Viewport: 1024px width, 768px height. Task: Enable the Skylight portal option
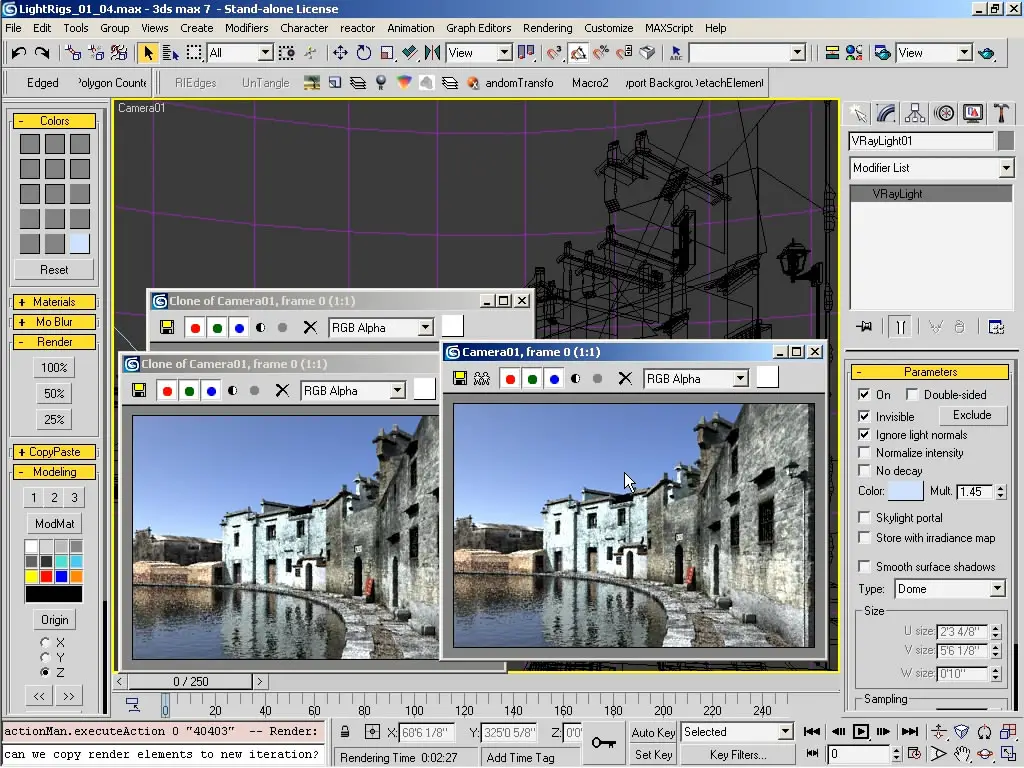[865, 518]
